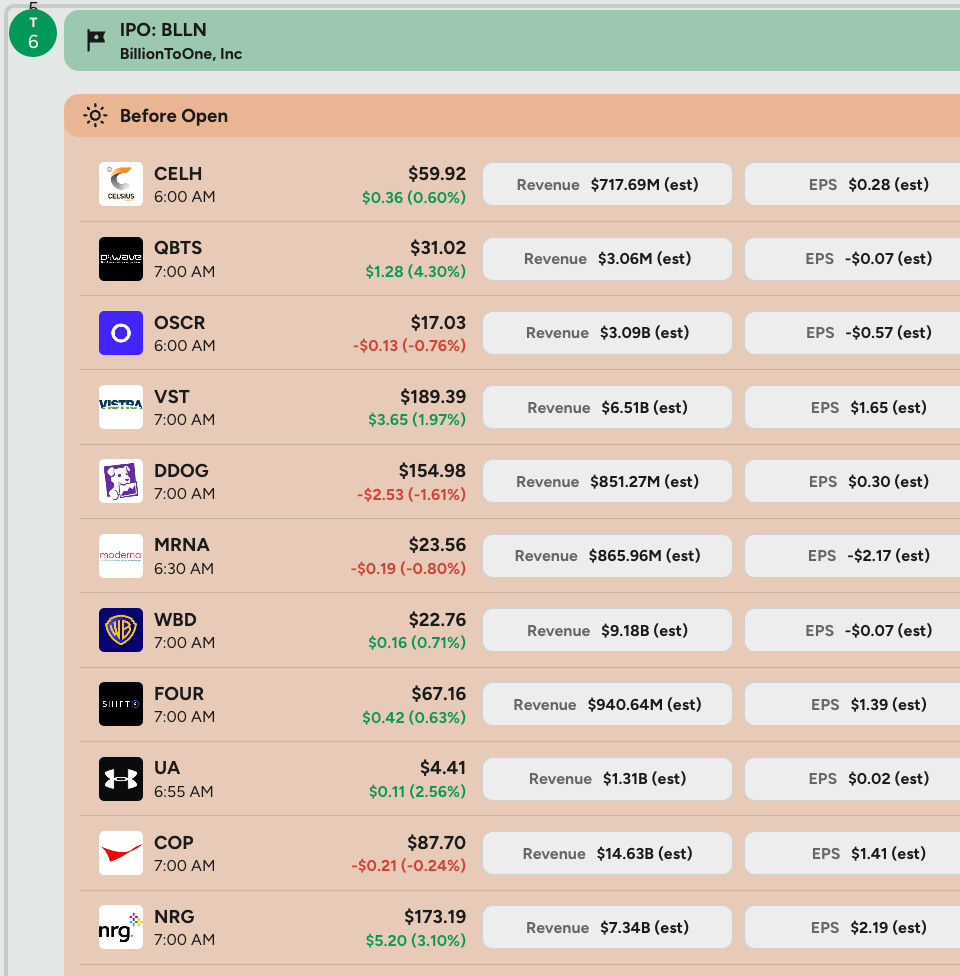Image resolution: width=960 pixels, height=976 pixels.
Task: Select the Shift4 FOUR logo
Action: pyautogui.click(x=121, y=704)
